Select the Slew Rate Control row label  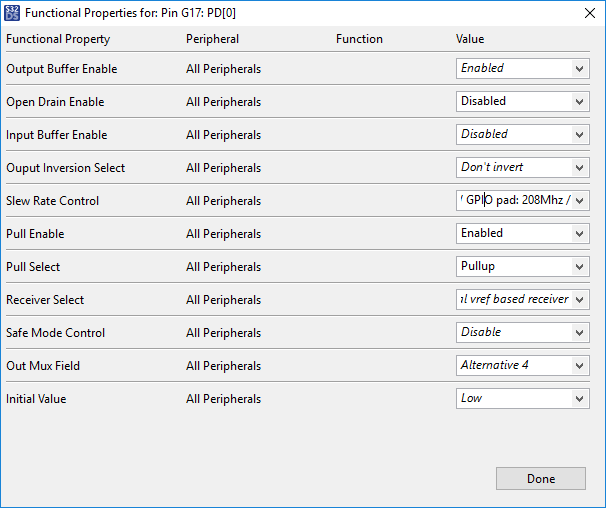[x=53, y=201]
